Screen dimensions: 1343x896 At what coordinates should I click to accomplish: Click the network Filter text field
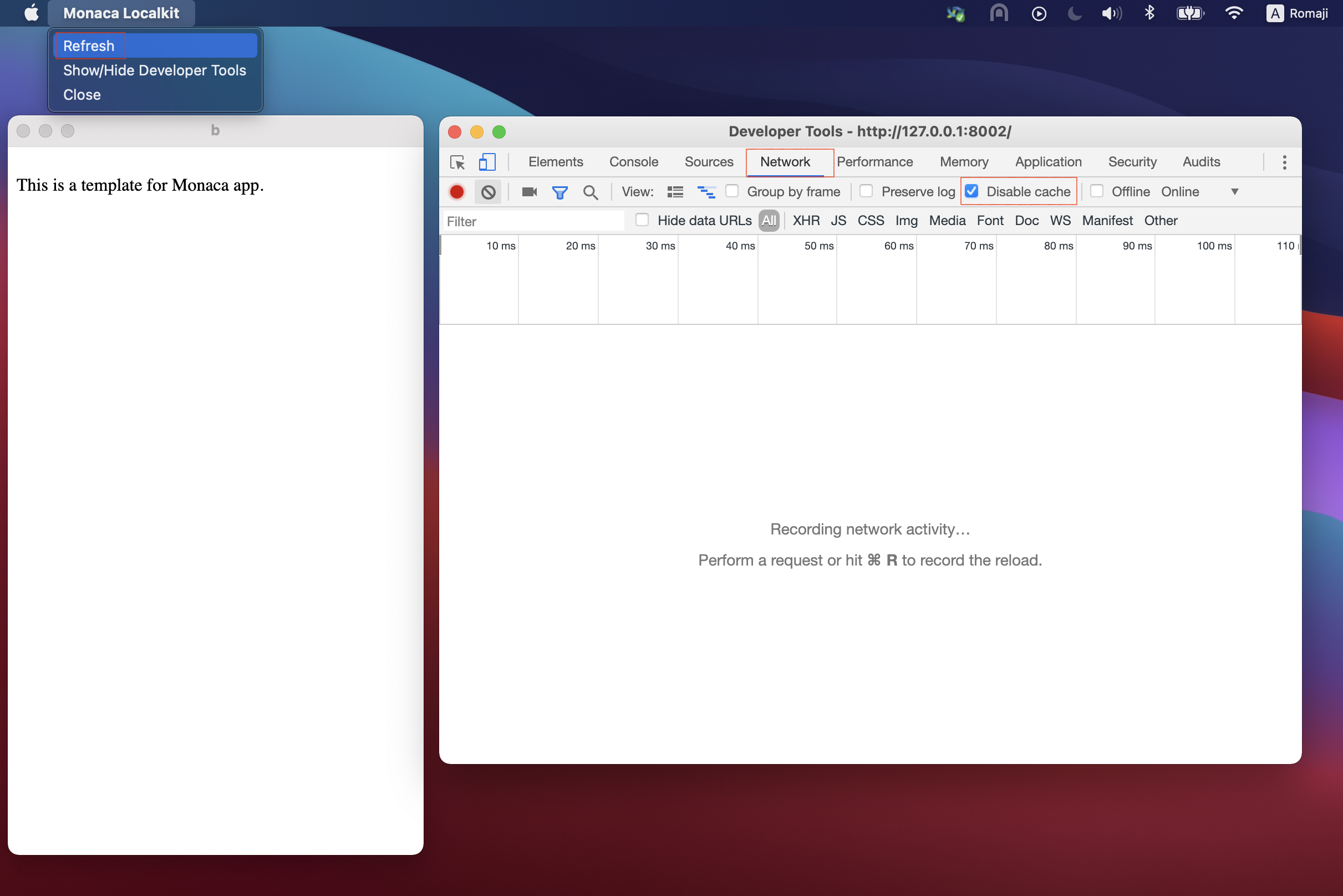(x=534, y=221)
